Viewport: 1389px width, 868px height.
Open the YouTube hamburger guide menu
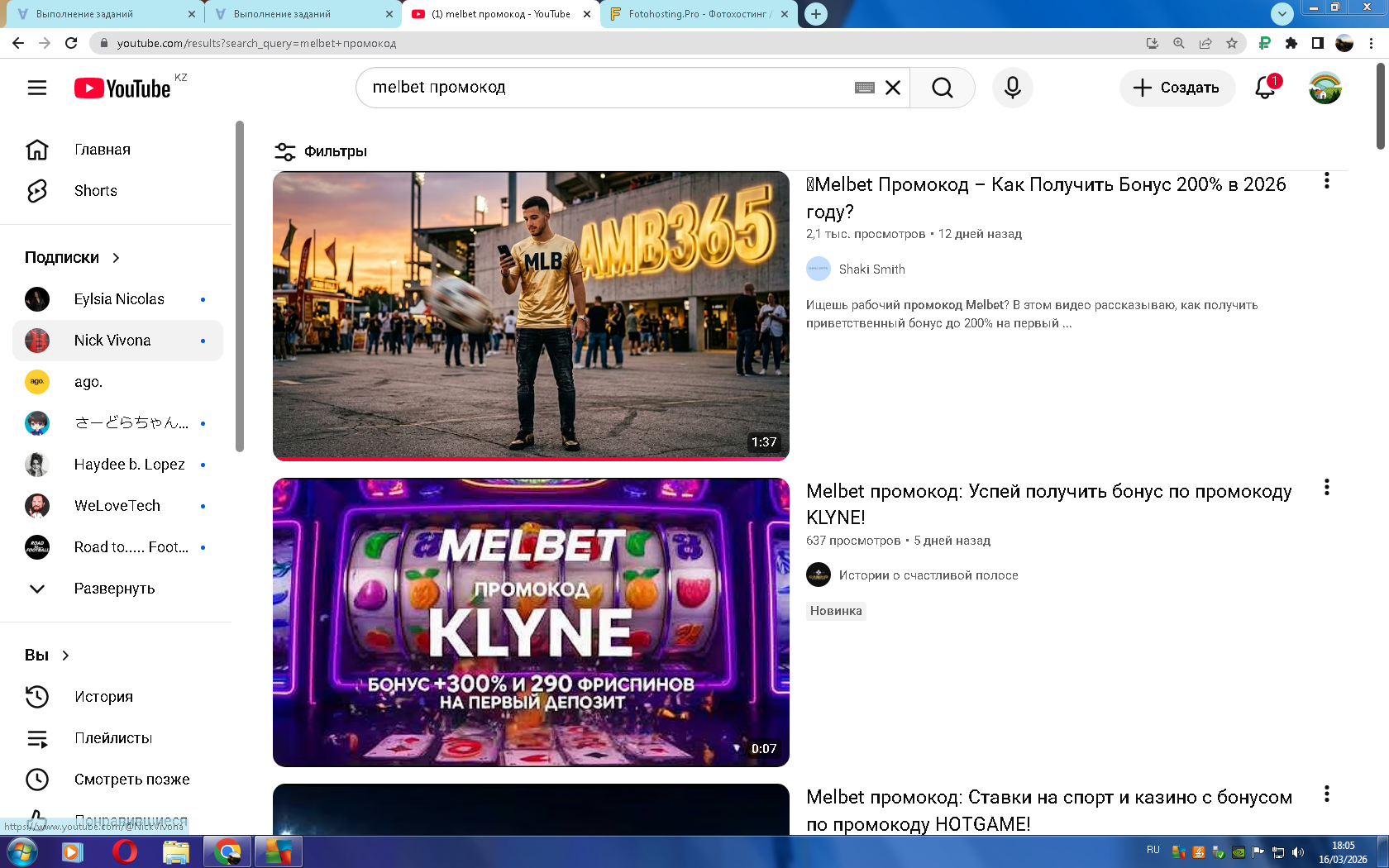37,88
